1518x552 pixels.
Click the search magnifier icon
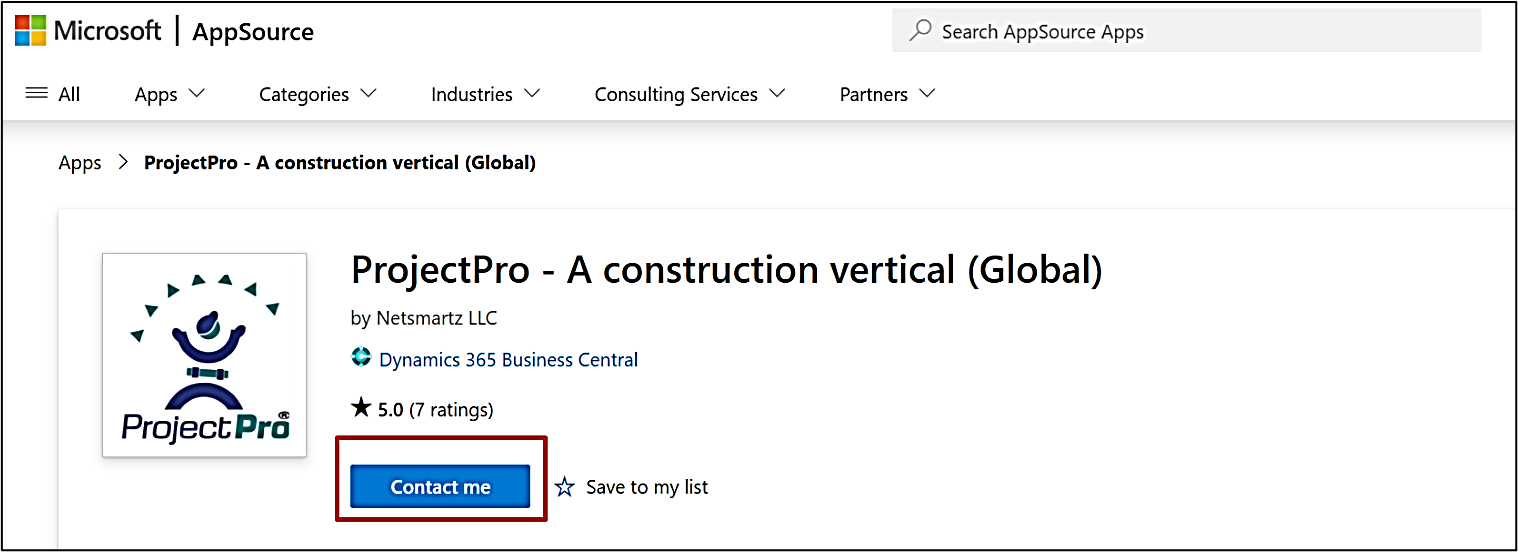click(x=920, y=31)
